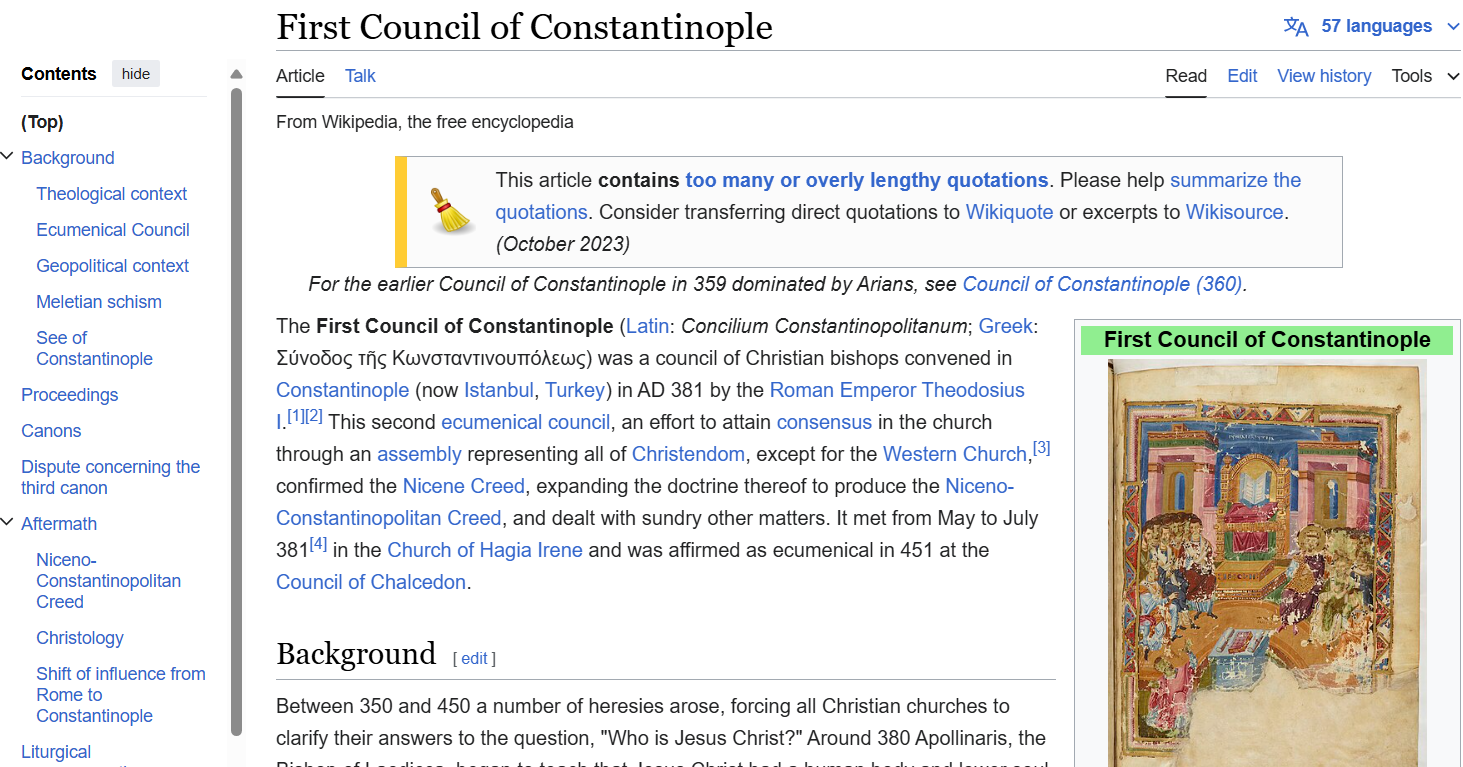Go to Niceno-Constantinopolitan Creed contents entry

[x=109, y=581]
